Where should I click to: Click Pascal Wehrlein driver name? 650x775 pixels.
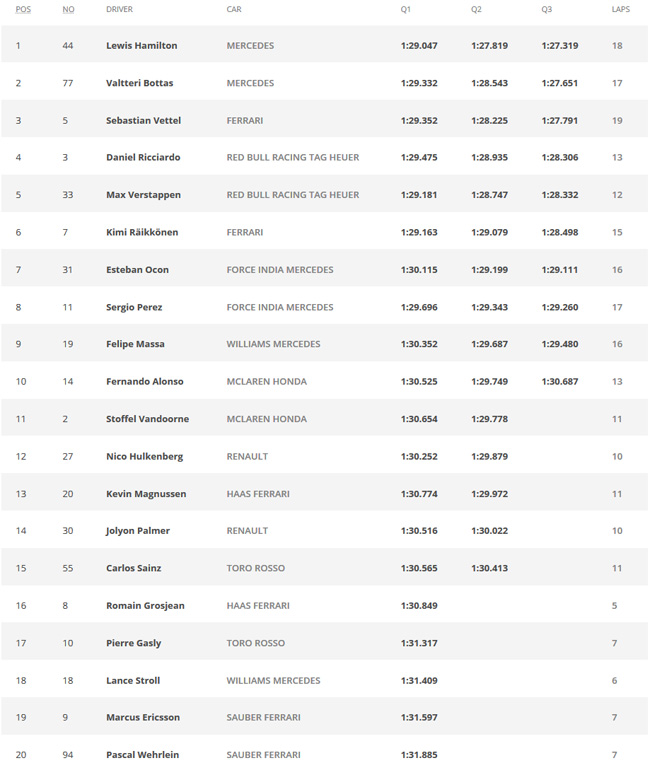(x=142, y=755)
